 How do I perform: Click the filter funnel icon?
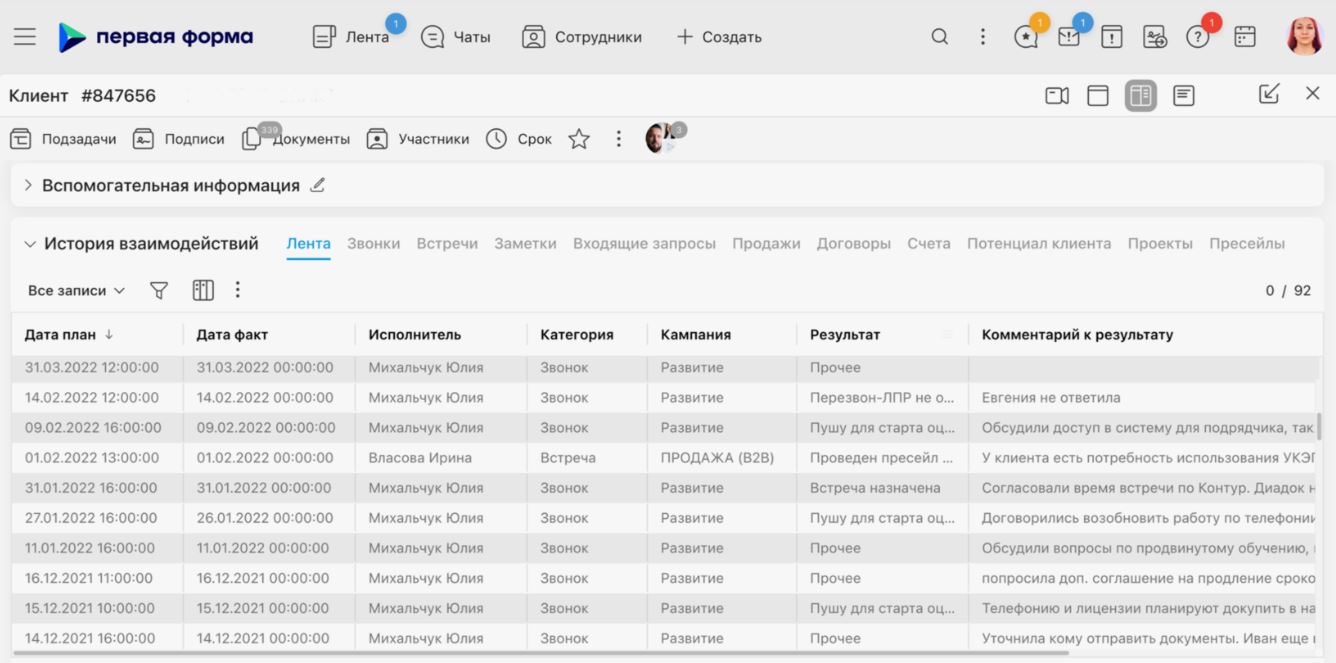click(x=159, y=291)
